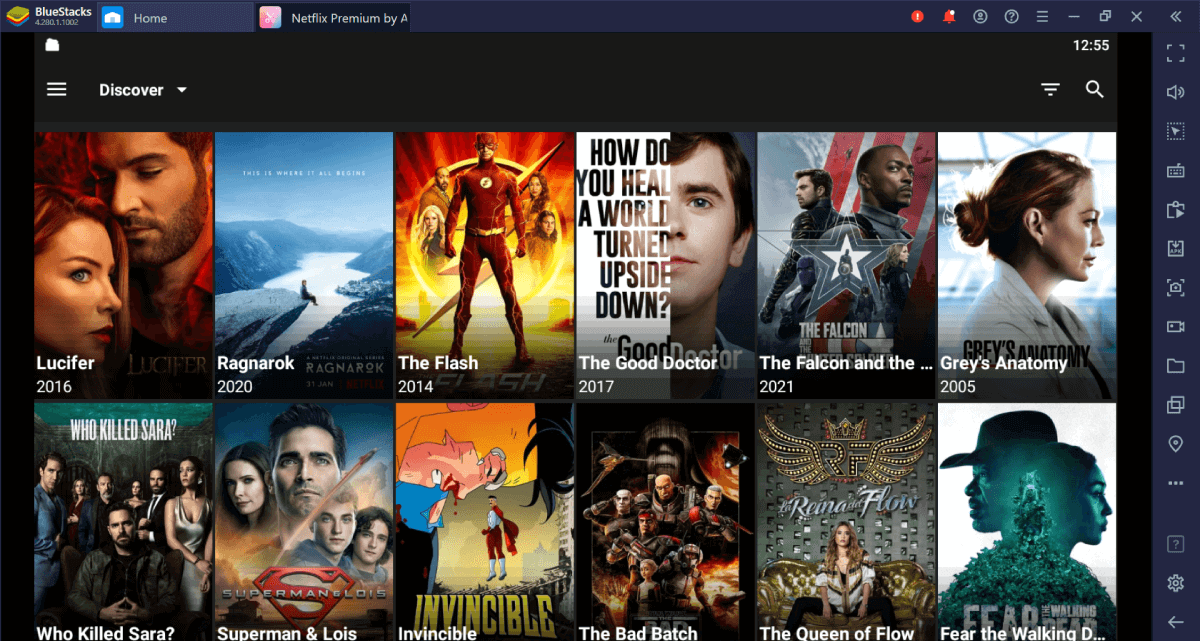Click the Netflix Premium tab app icon
This screenshot has width=1200, height=641.
[x=270, y=17]
